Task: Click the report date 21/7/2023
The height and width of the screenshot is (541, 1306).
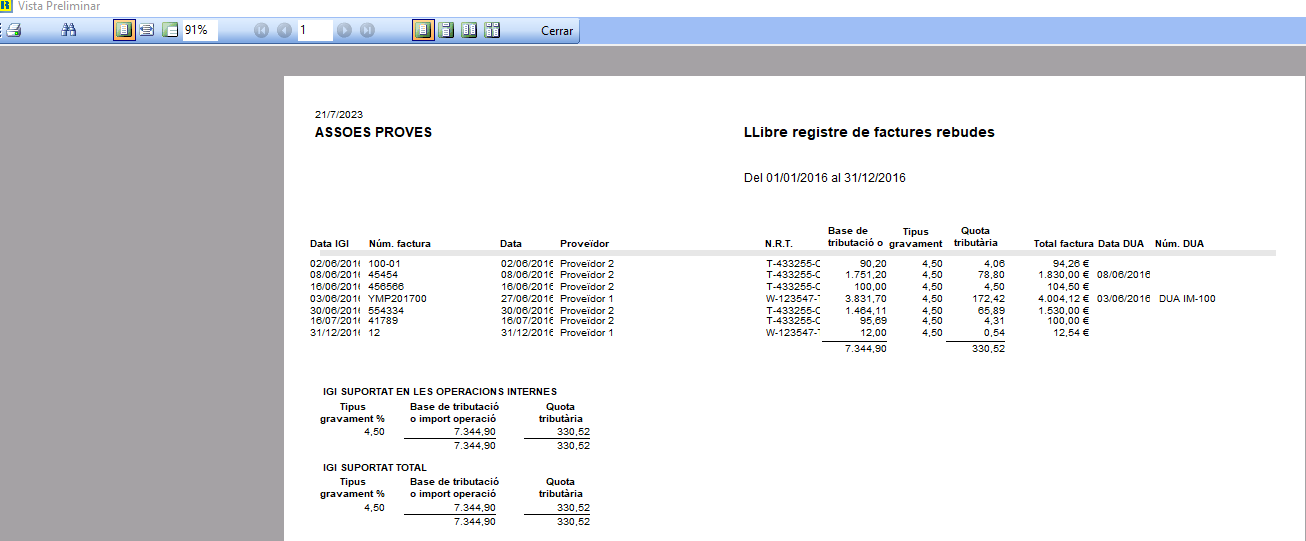Action: pyautogui.click(x=338, y=115)
